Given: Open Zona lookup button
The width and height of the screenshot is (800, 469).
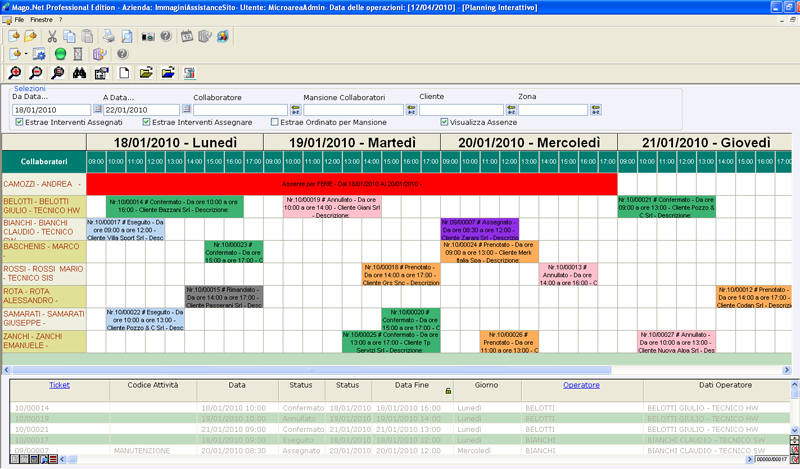Looking at the screenshot, I should [x=595, y=110].
